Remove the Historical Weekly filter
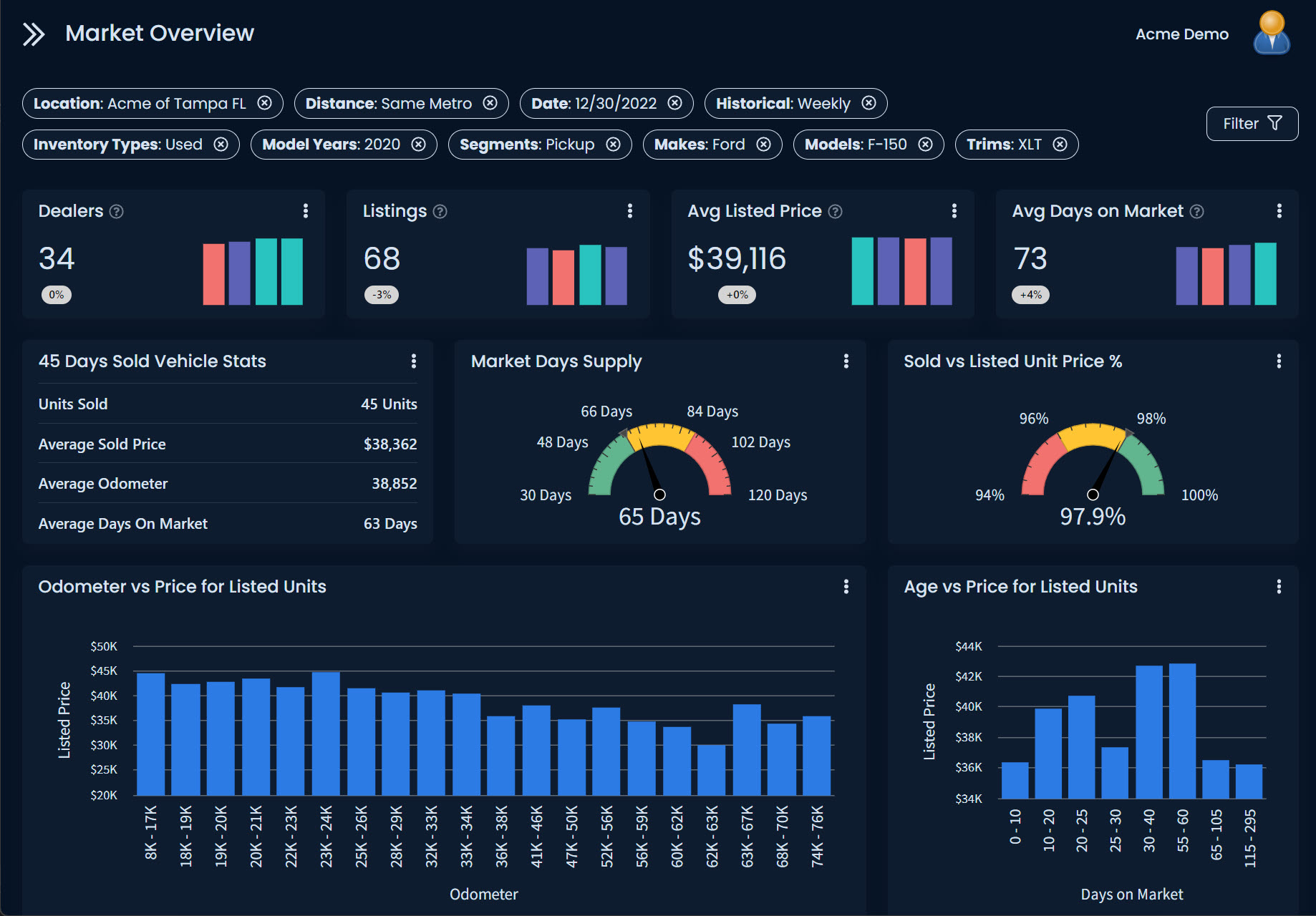Viewport: 1316px width, 916px height. tap(869, 103)
